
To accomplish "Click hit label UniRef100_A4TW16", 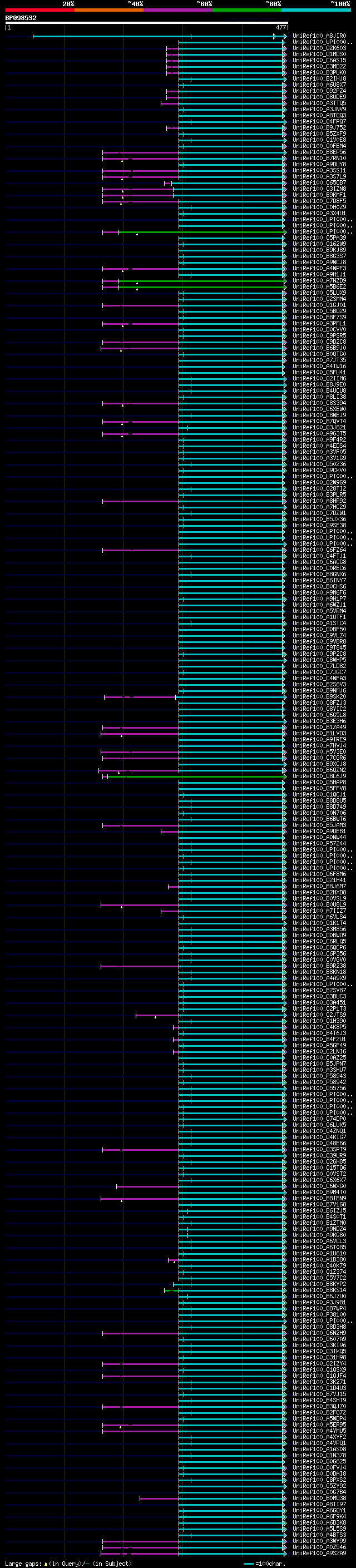I will pos(319,367).
